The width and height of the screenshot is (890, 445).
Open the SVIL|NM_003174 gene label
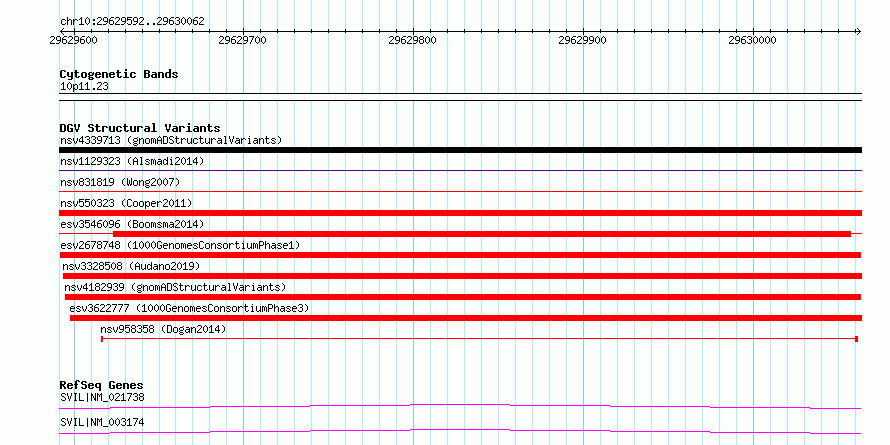pyautogui.click(x=102, y=423)
